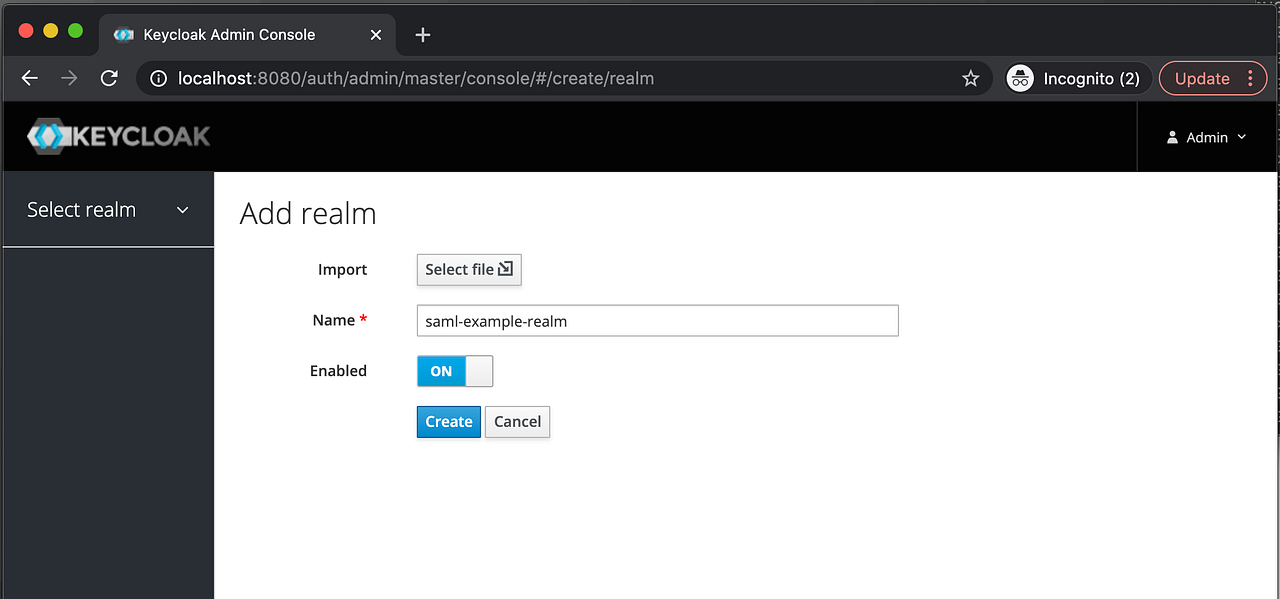Click the back navigation arrow

click(29, 78)
